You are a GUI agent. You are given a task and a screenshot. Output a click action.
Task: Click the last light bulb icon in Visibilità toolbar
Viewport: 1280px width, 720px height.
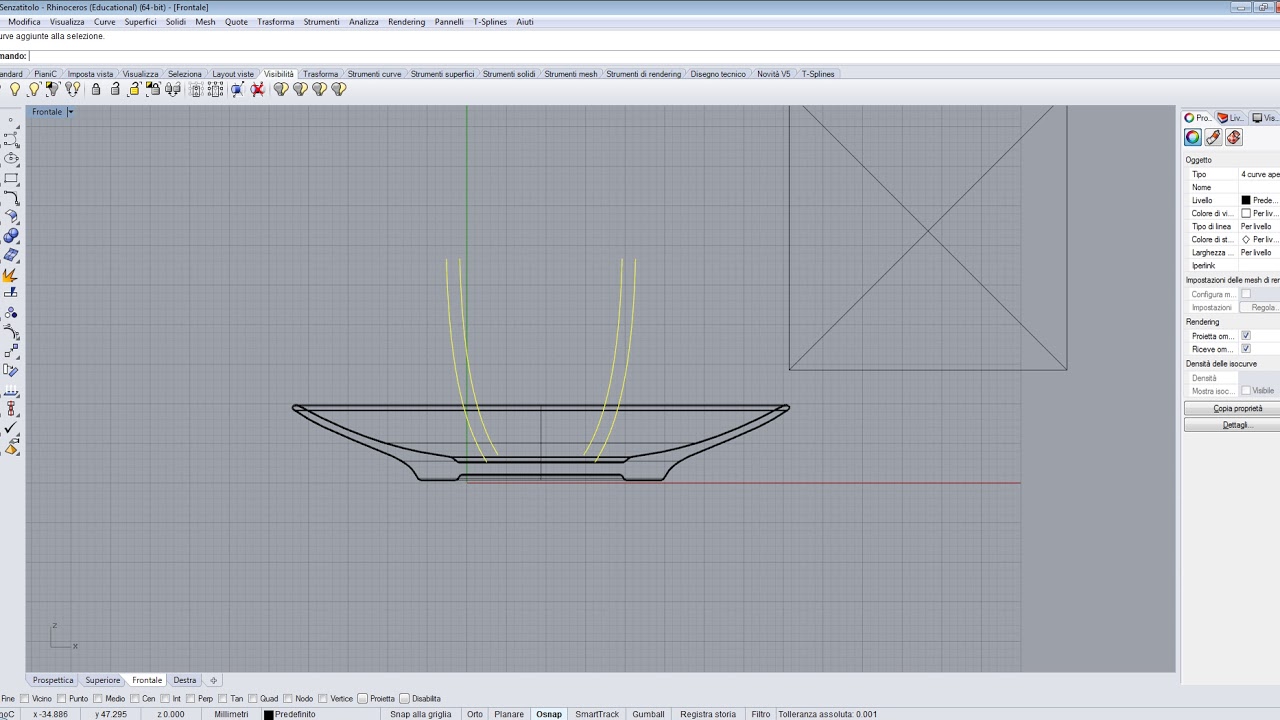coord(339,89)
